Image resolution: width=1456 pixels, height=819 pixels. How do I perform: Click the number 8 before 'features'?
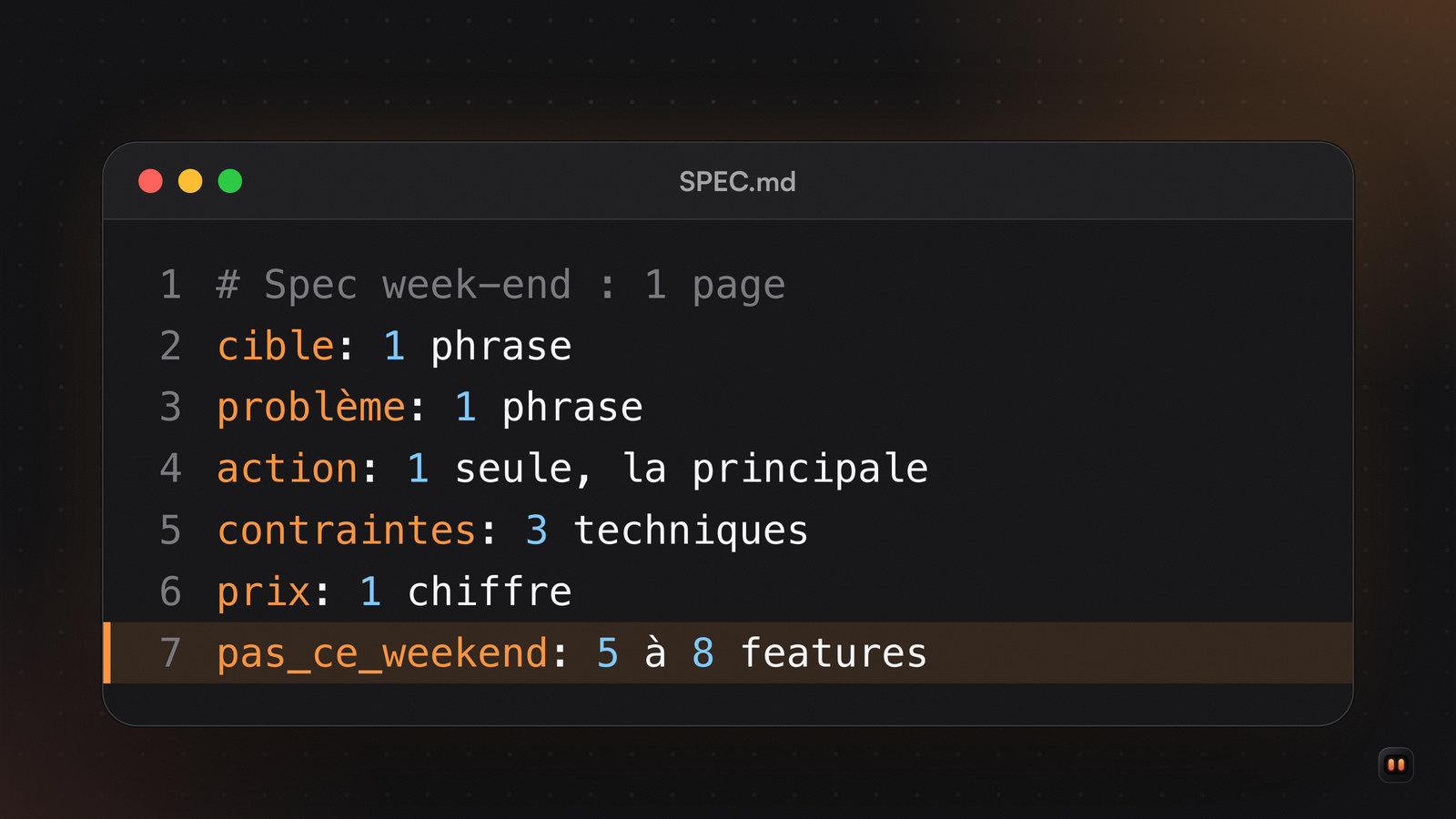[x=703, y=653]
